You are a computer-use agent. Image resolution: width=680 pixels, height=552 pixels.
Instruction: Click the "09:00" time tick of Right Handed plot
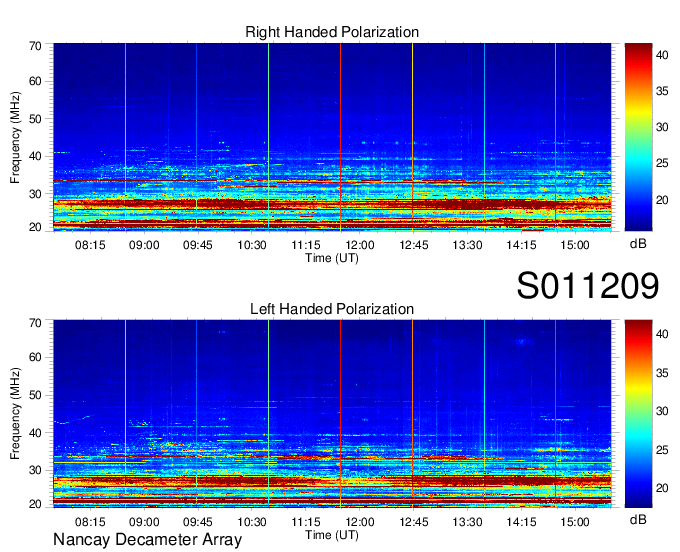[x=144, y=245]
